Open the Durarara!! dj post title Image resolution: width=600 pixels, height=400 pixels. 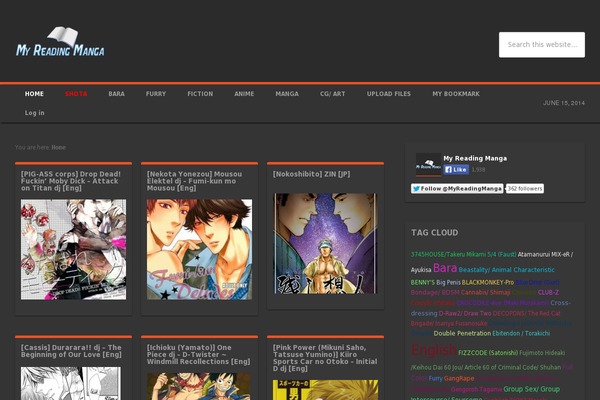pos(71,351)
